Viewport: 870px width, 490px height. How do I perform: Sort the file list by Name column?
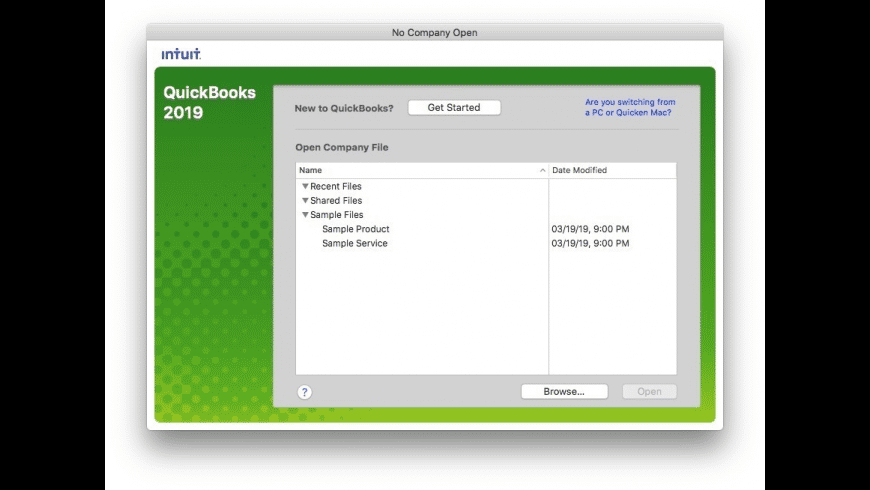(x=422, y=170)
